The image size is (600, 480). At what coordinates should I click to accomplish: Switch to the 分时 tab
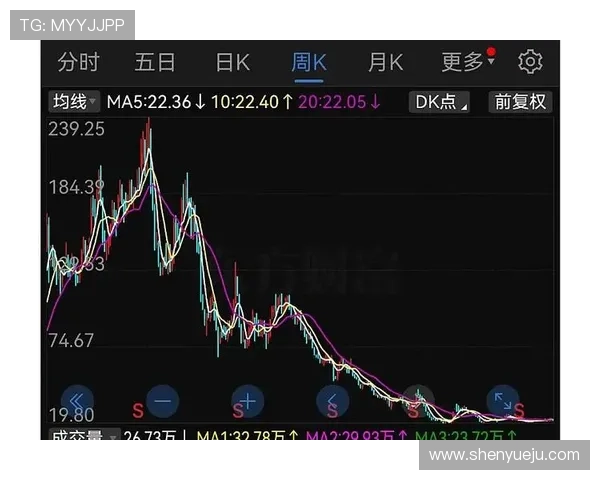click(x=78, y=62)
